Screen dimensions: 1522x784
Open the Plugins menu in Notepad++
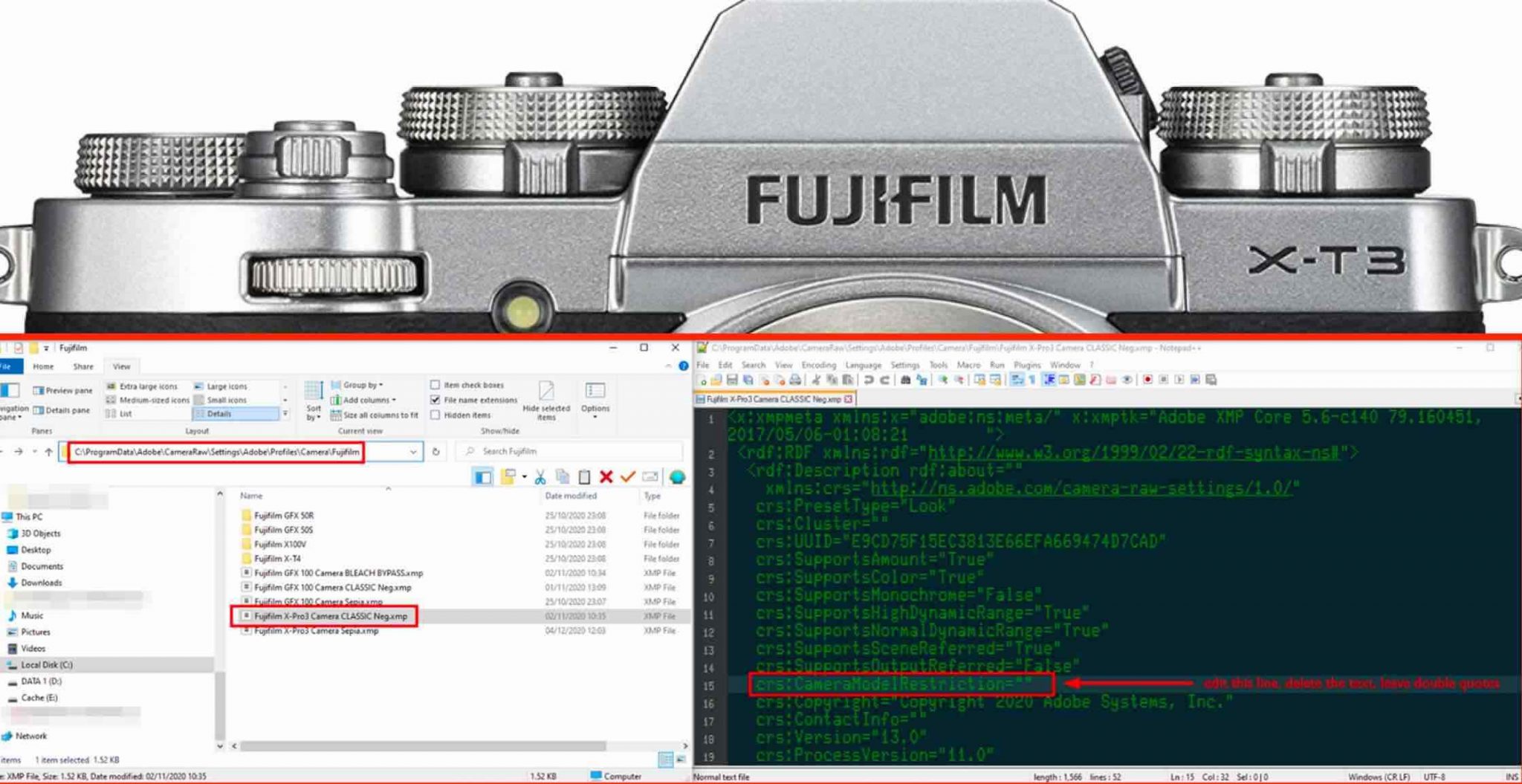(1026, 365)
